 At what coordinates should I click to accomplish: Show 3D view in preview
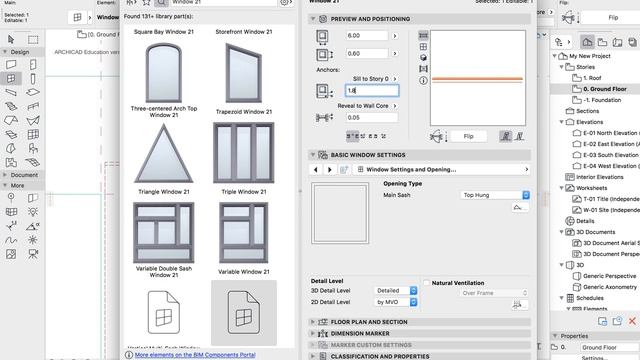[424, 58]
